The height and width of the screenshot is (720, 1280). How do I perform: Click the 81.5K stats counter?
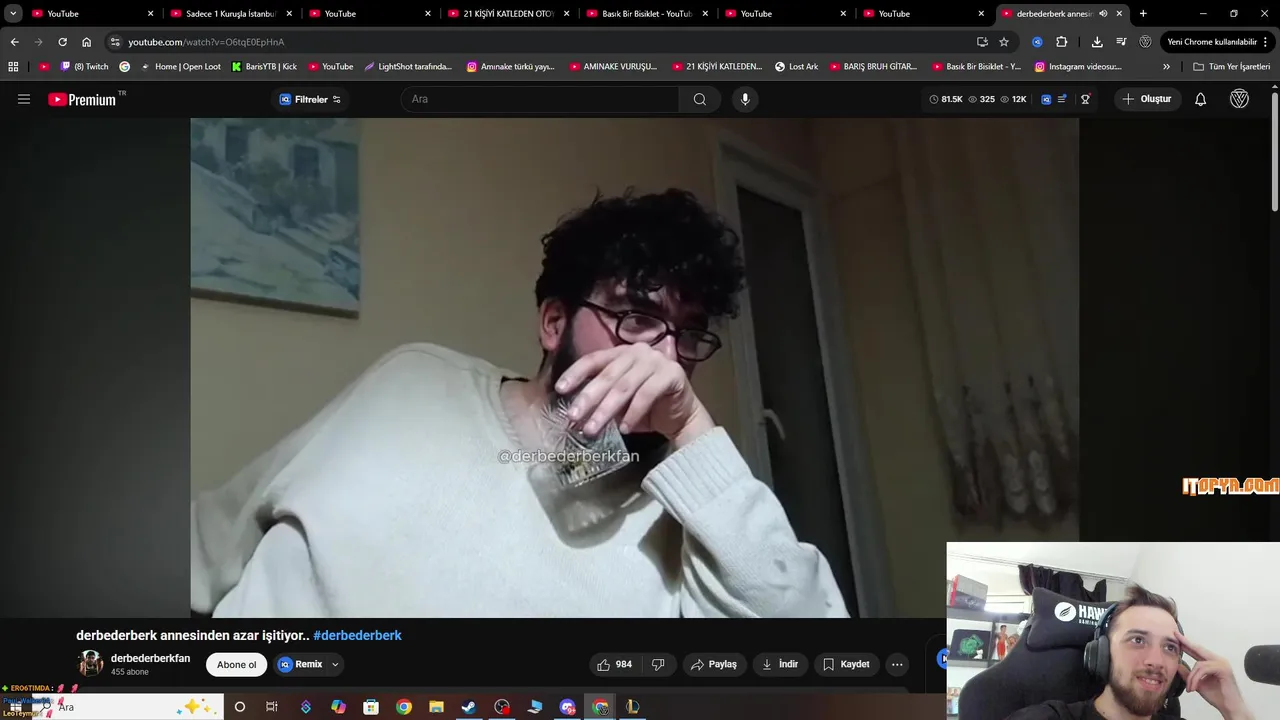pyautogui.click(x=946, y=99)
